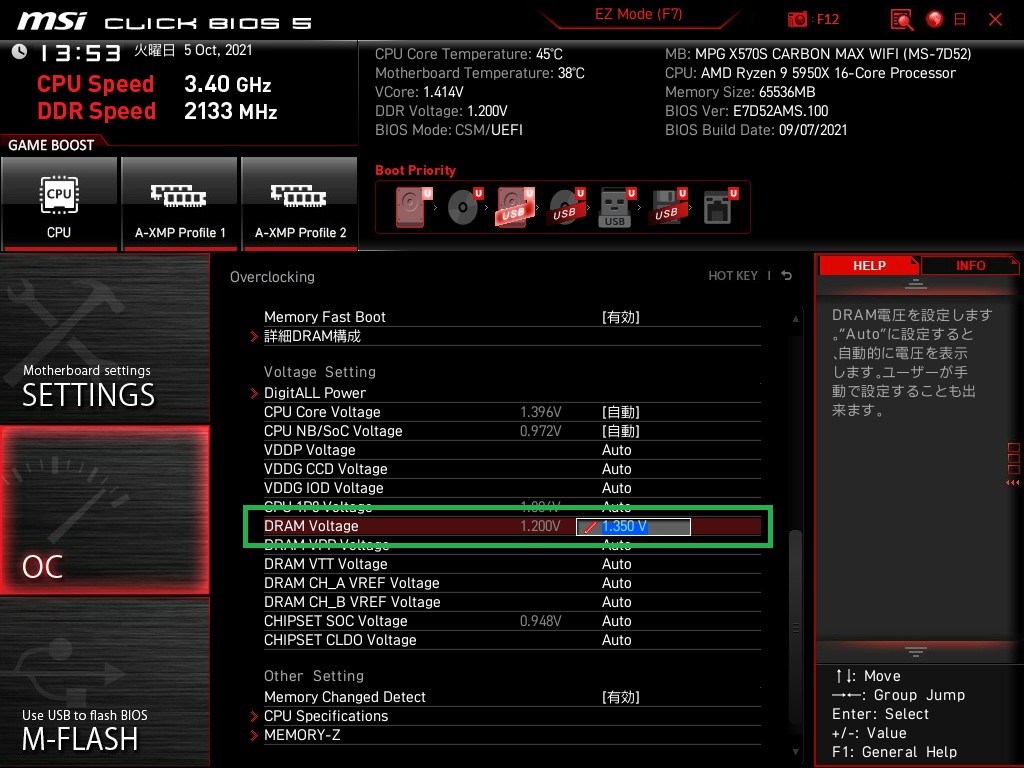Image resolution: width=1024 pixels, height=768 pixels.
Task: Change the Memory Changed Detect setting
Action: click(620, 697)
